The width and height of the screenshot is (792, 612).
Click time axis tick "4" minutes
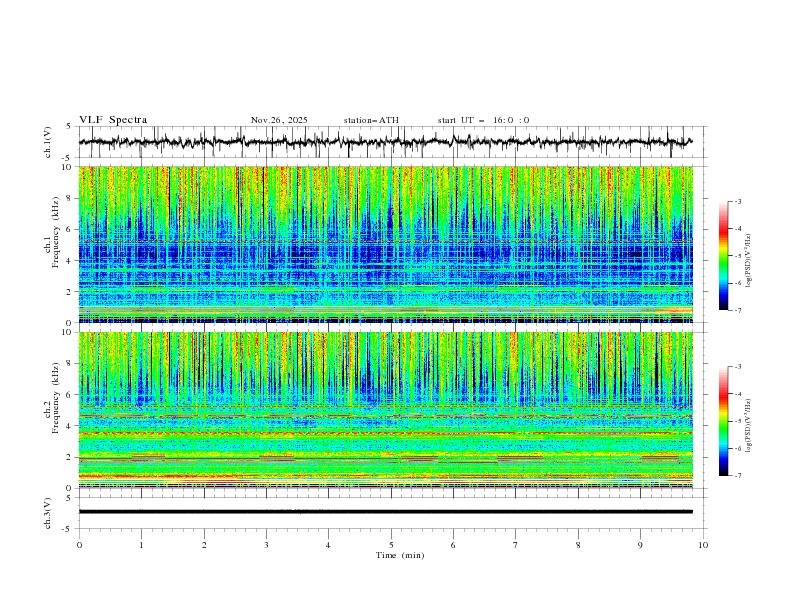(x=328, y=545)
